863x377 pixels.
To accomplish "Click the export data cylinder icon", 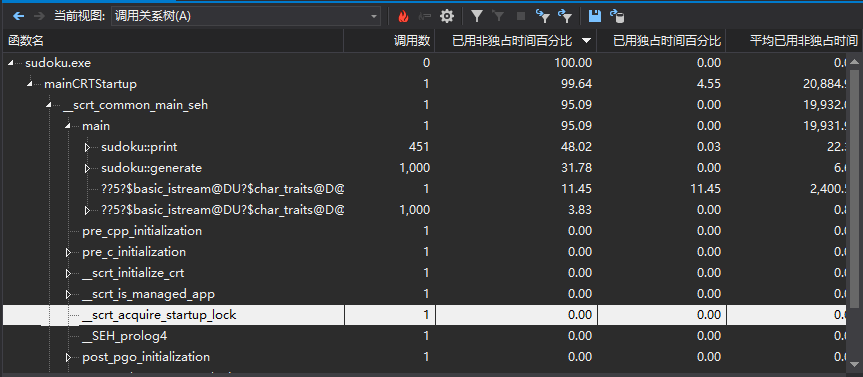I will pyautogui.click(x=618, y=17).
